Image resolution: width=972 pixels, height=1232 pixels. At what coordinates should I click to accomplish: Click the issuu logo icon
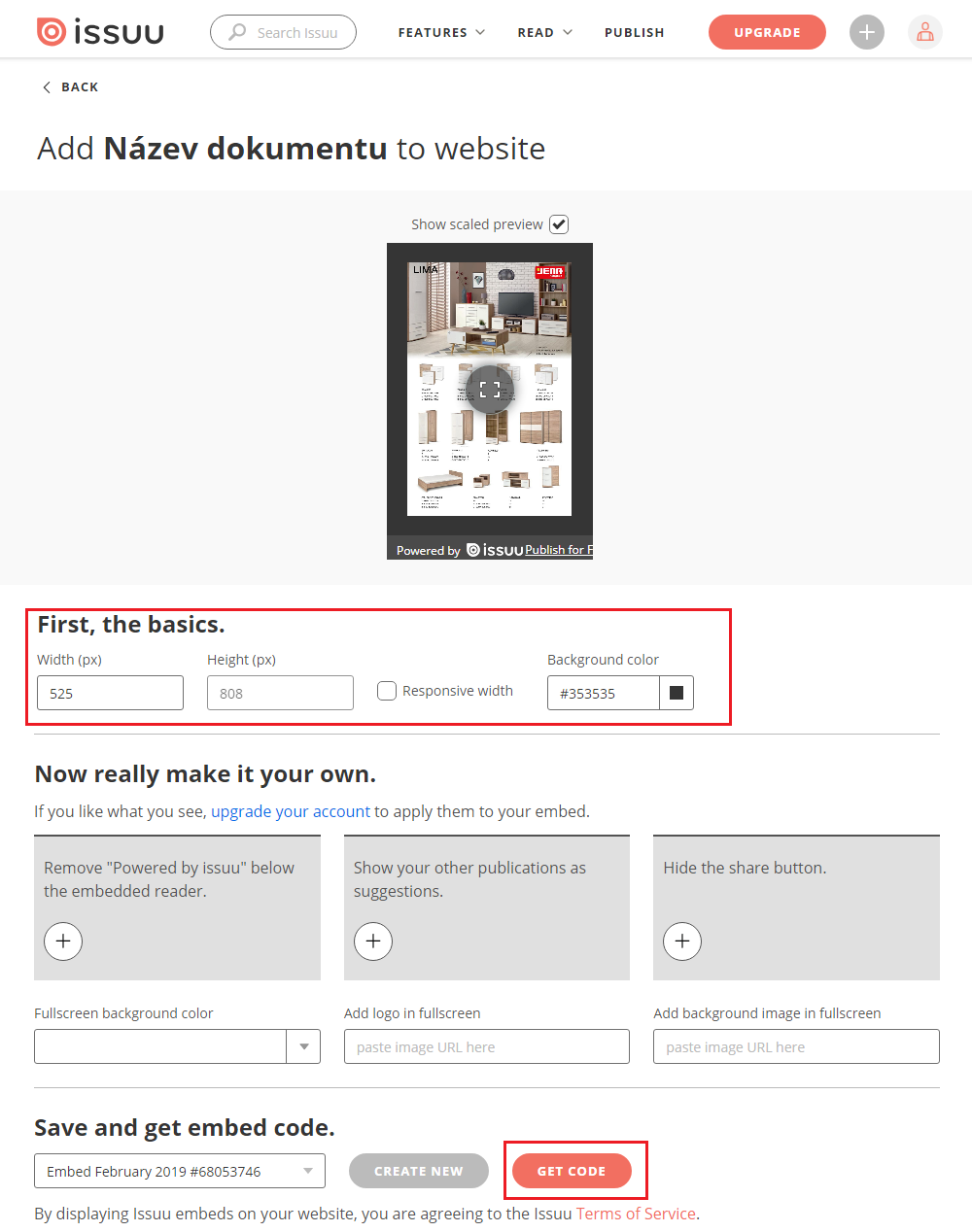(x=51, y=32)
